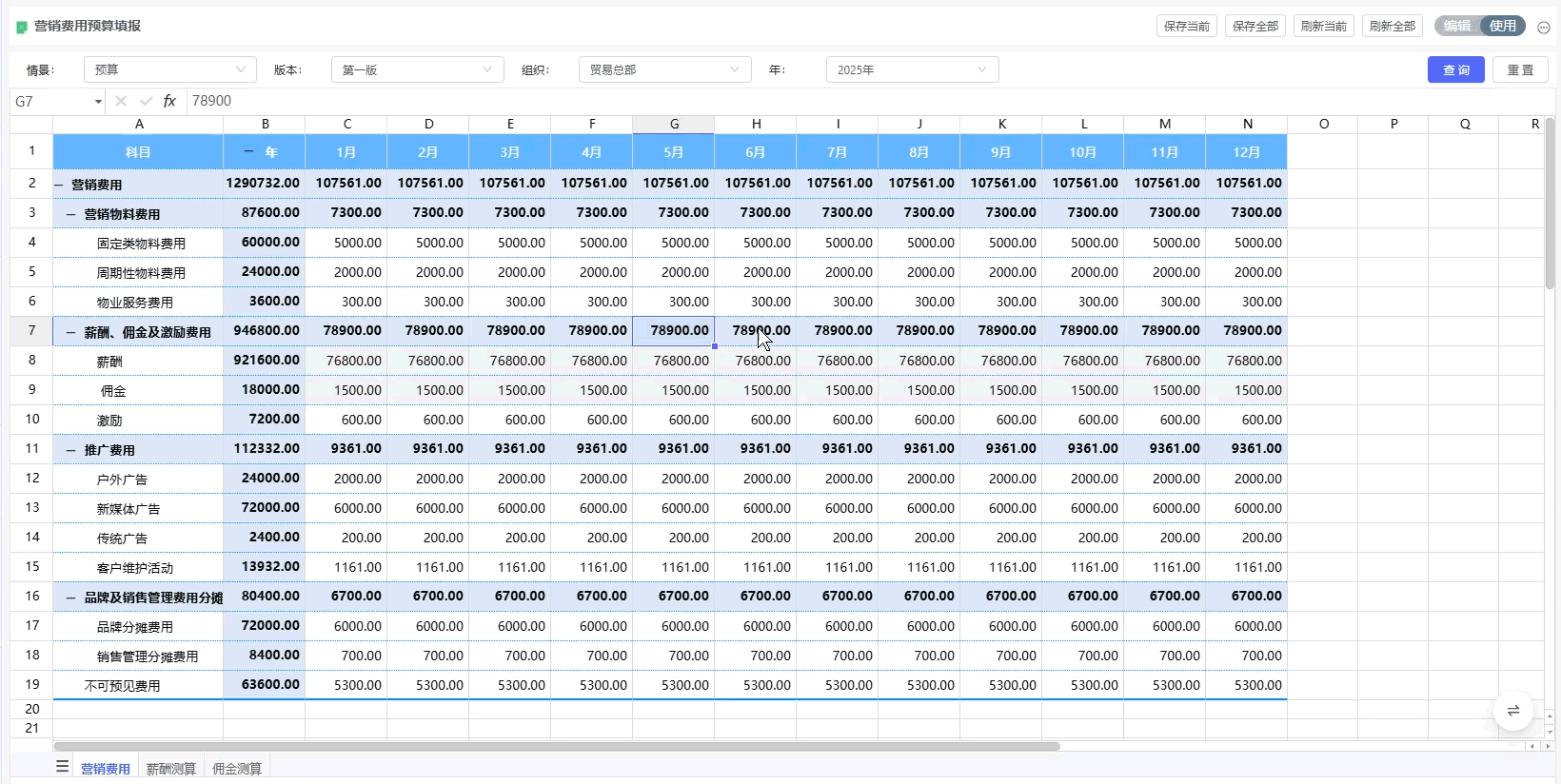Select the 传统广告 row label

pyautogui.click(x=122, y=539)
